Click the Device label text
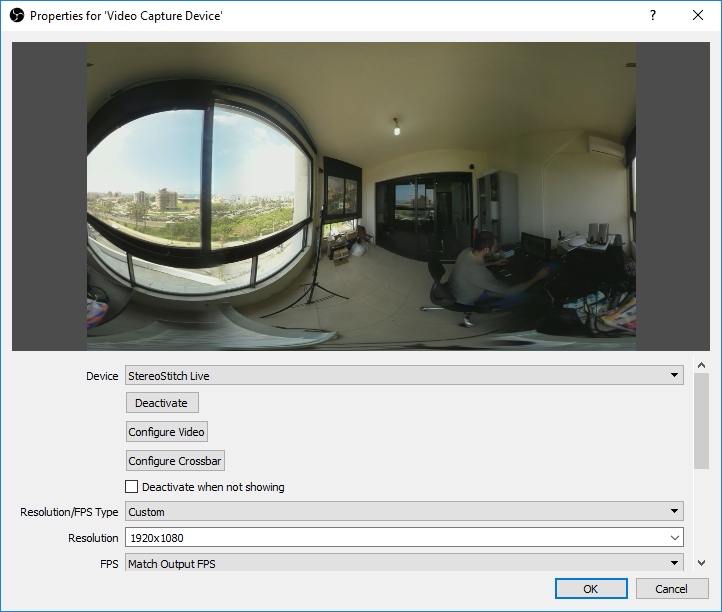This screenshot has width=722, height=612. point(102,376)
